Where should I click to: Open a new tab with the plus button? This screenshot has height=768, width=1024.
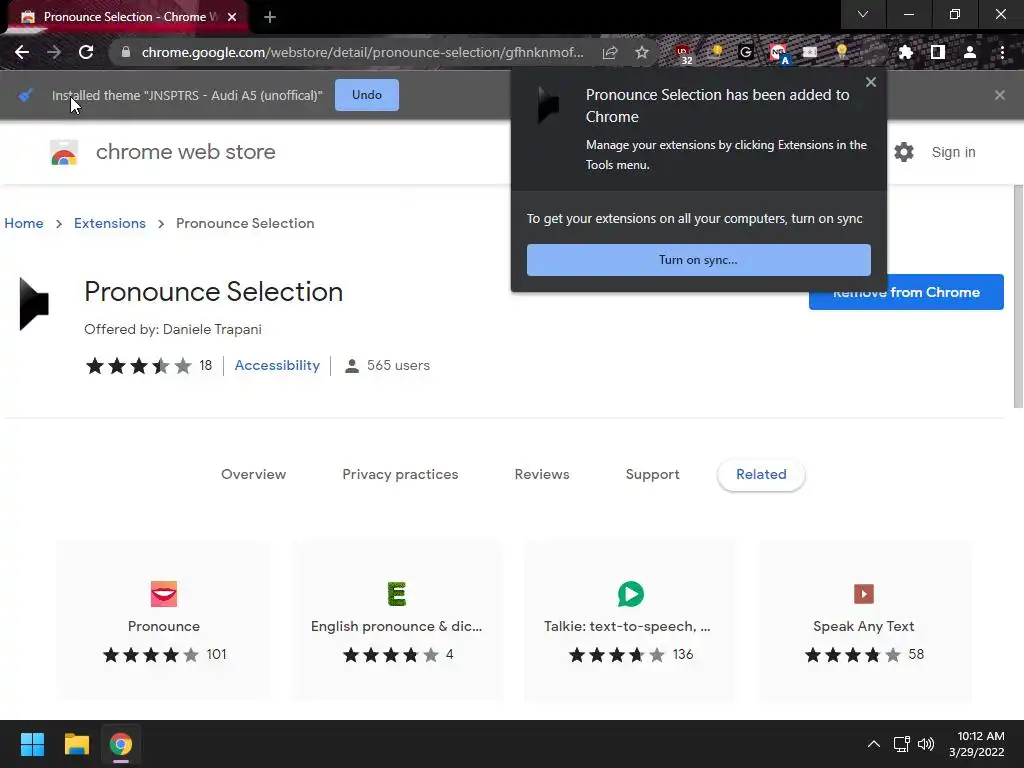[x=270, y=17]
